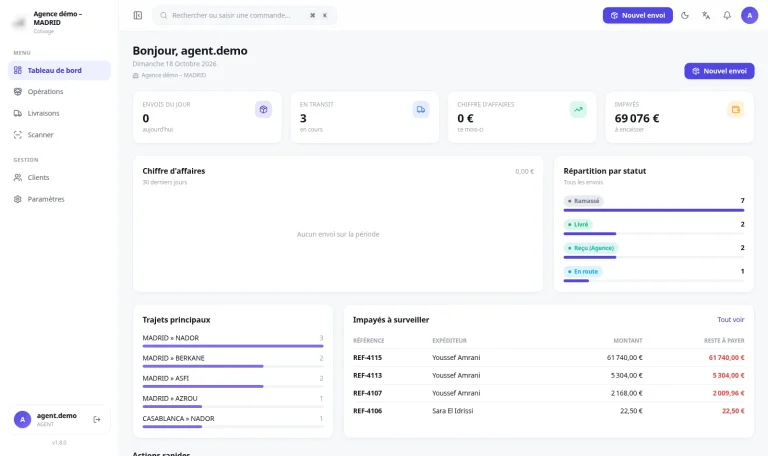This screenshot has width=768, height=456.
Task: Click the MADRID » BERKANE route bar
Action: click(233, 366)
